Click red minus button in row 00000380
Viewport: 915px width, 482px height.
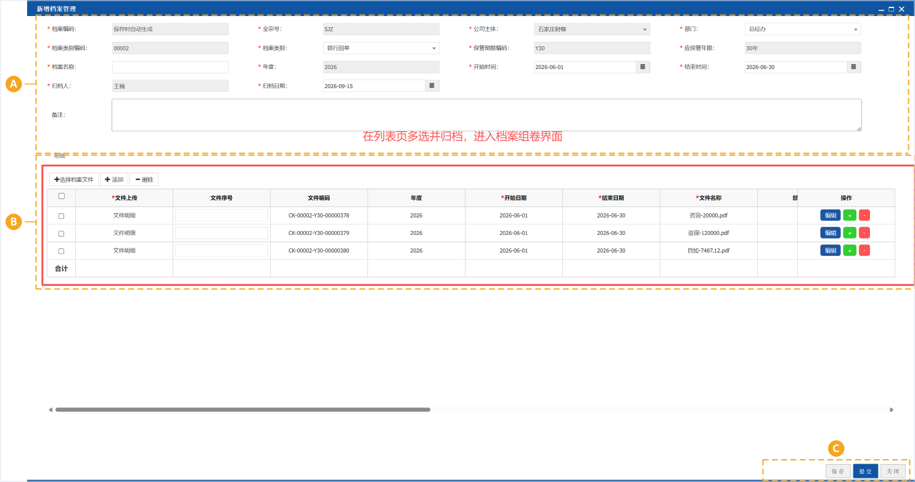pos(864,250)
